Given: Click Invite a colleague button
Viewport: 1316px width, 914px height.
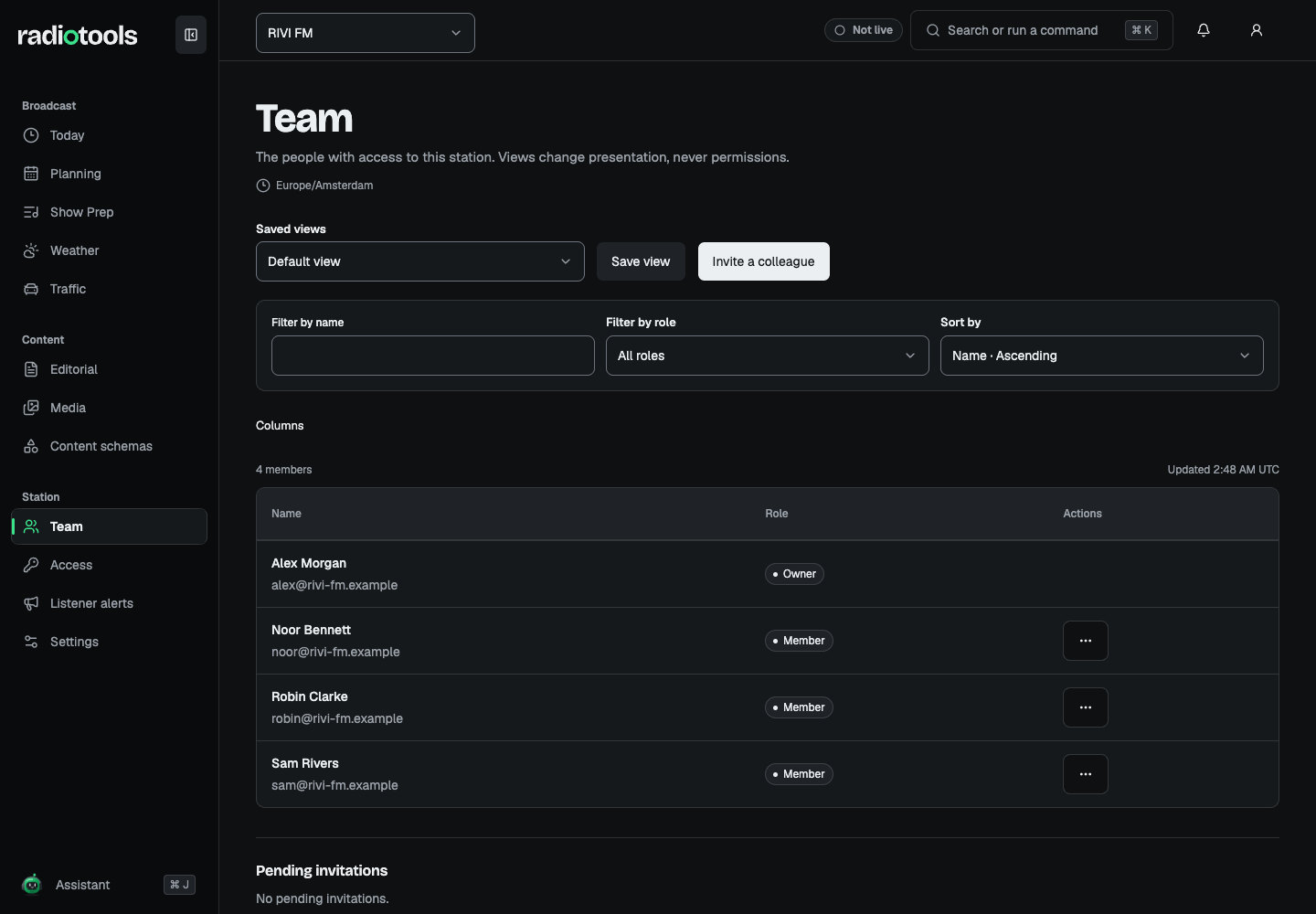Looking at the screenshot, I should (764, 261).
